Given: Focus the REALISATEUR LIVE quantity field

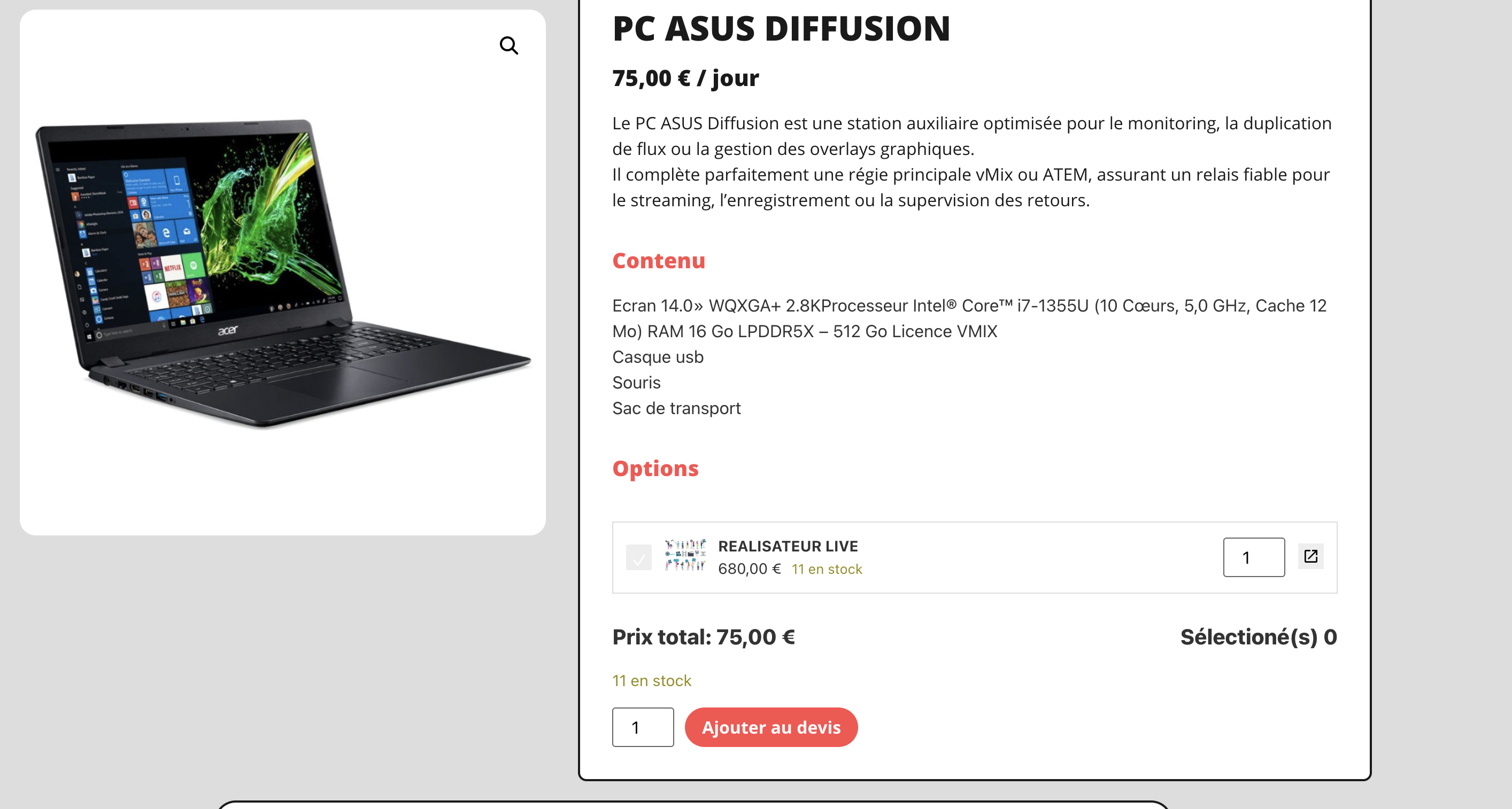Looking at the screenshot, I should pos(1253,557).
